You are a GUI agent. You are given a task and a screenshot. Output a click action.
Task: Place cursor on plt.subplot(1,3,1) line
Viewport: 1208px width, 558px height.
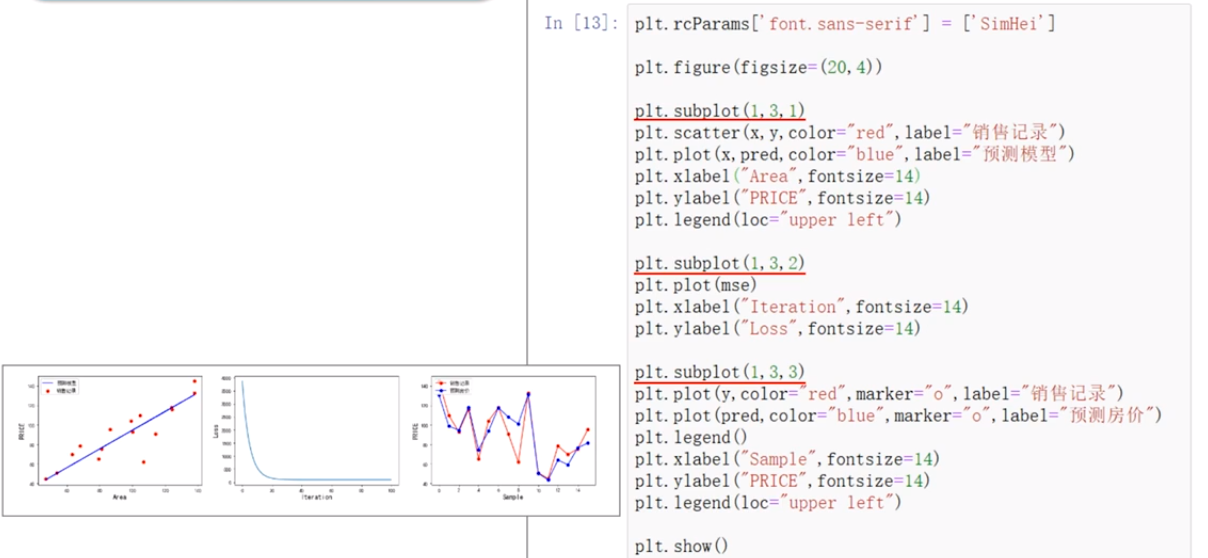720,110
